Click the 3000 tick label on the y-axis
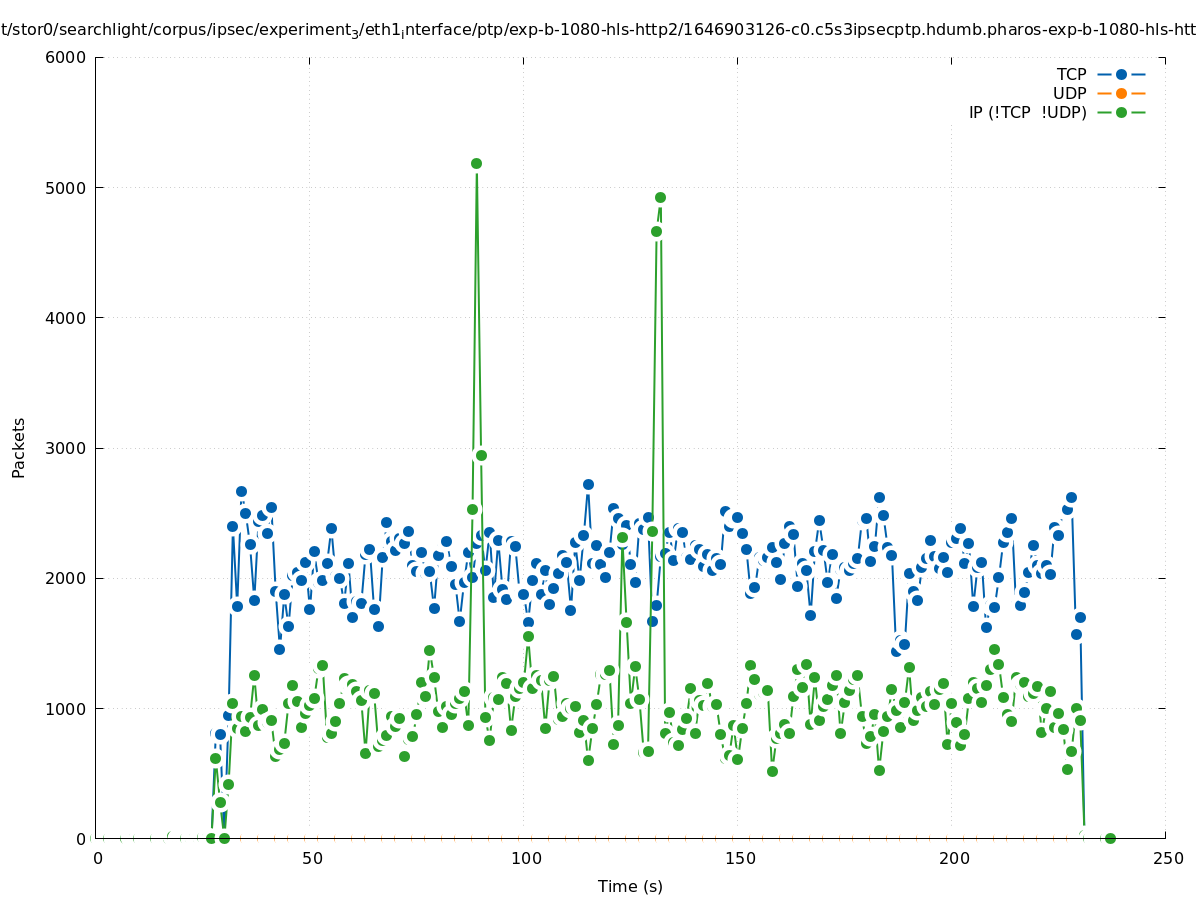The width and height of the screenshot is (1197, 900). (66, 448)
